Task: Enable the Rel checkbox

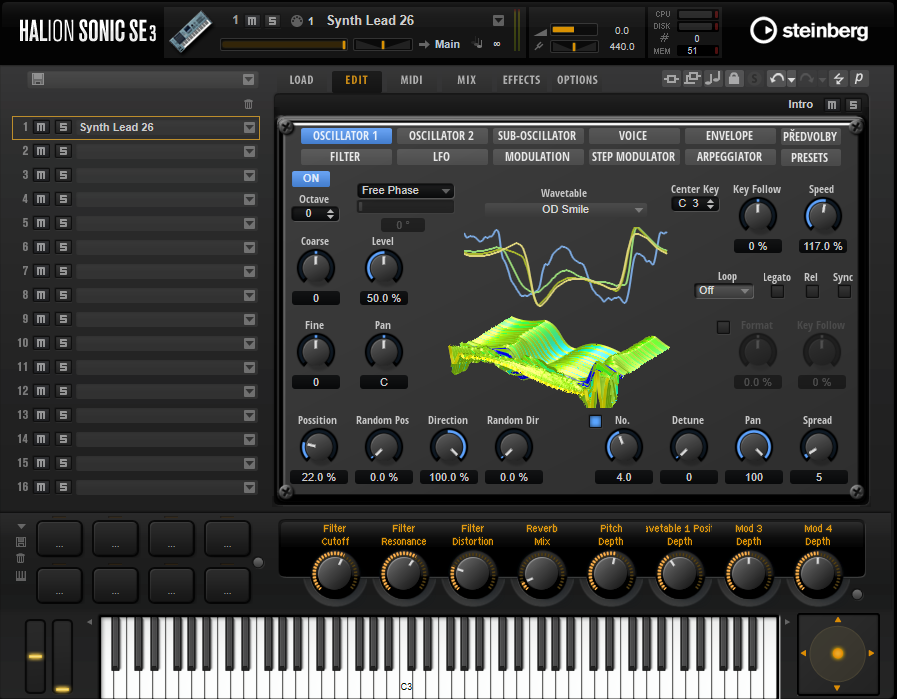Action: point(812,291)
